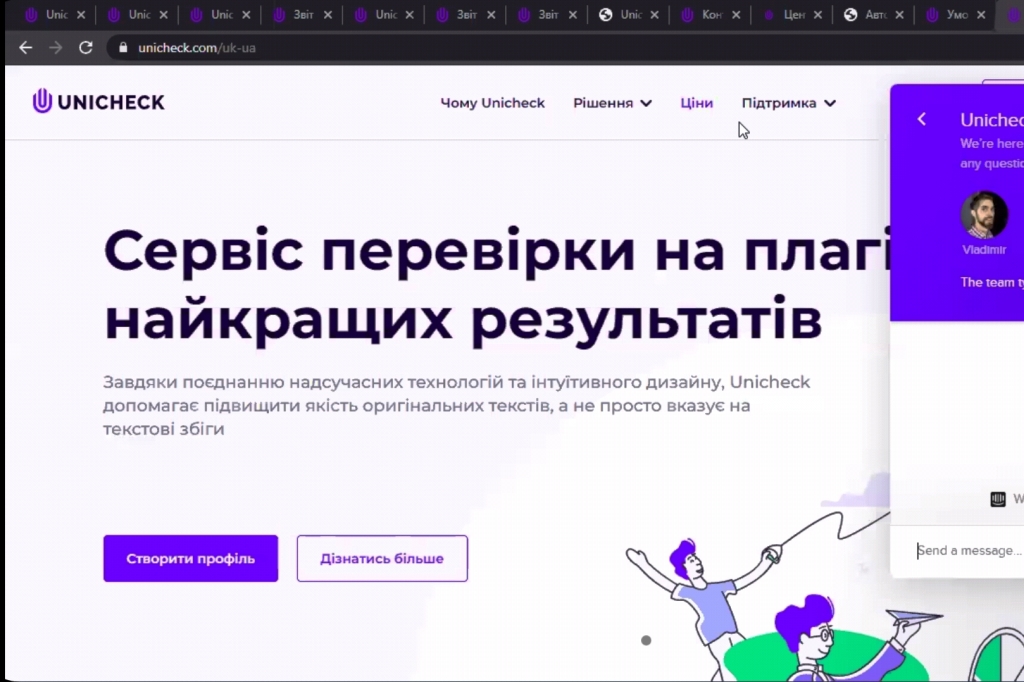1024x682 pixels.
Task: Focus the Send a message field
Action: 969,551
